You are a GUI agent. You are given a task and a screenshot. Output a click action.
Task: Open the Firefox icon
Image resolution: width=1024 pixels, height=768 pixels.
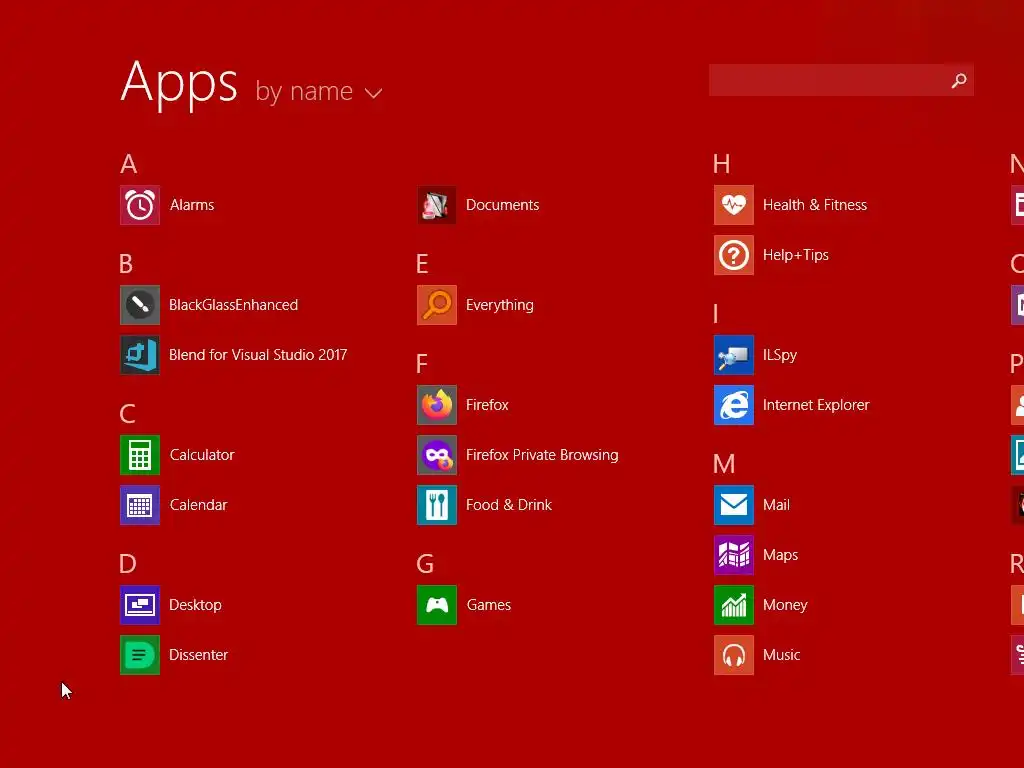[x=437, y=405]
